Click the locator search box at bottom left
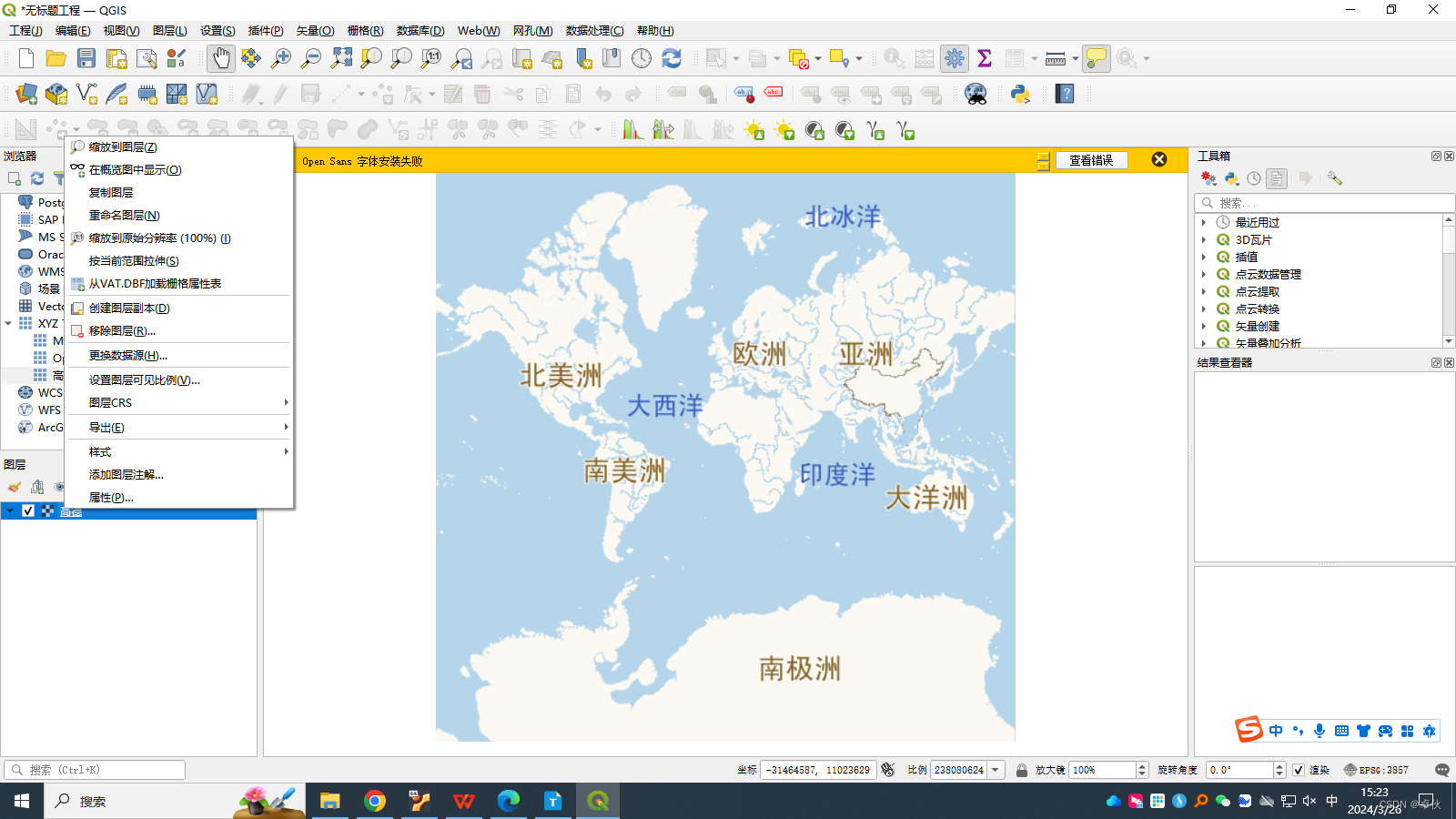This screenshot has height=819, width=1456. (x=95, y=770)
